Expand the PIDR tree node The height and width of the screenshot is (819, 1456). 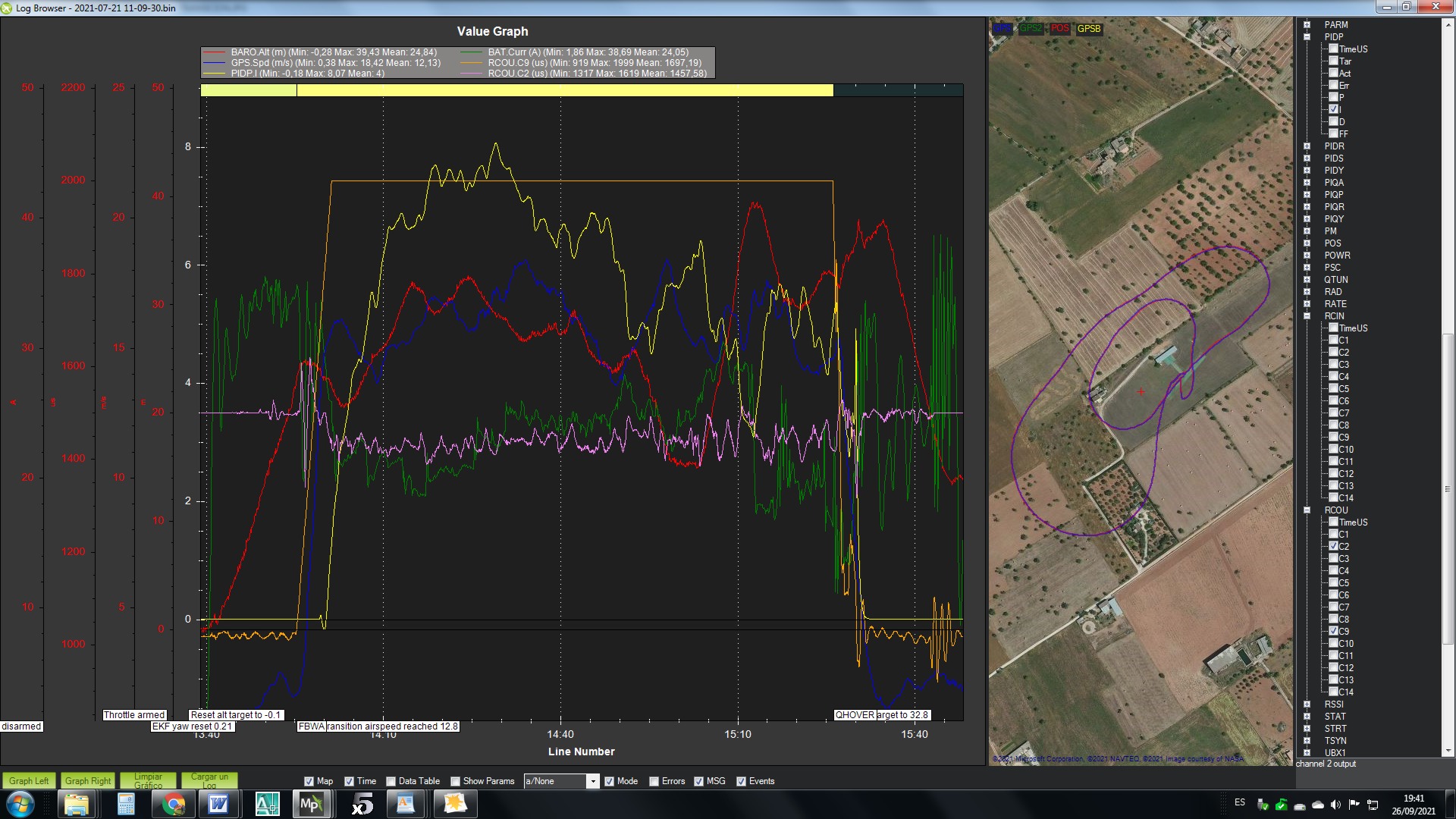(x=1307, y=146)
